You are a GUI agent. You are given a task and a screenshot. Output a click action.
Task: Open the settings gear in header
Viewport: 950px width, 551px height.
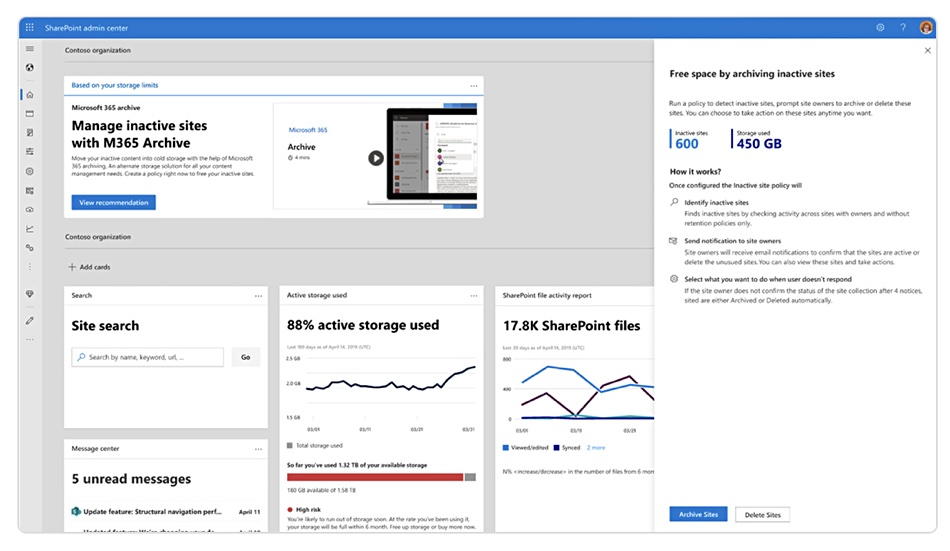(x=880, y=27)
